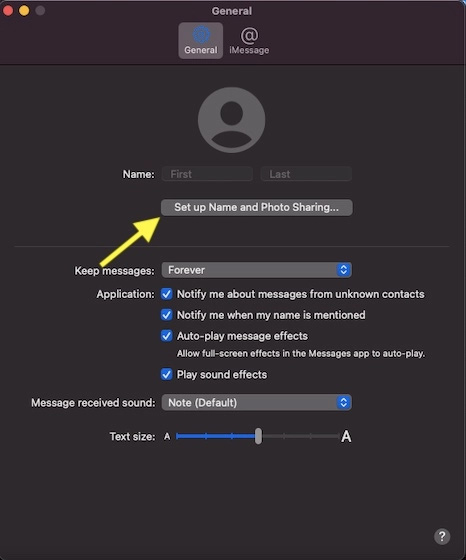Viewport: 466px width, 560px height.
Task: Click the 'Allow full-screen effects' description text
Action: (x=301, y=354)
